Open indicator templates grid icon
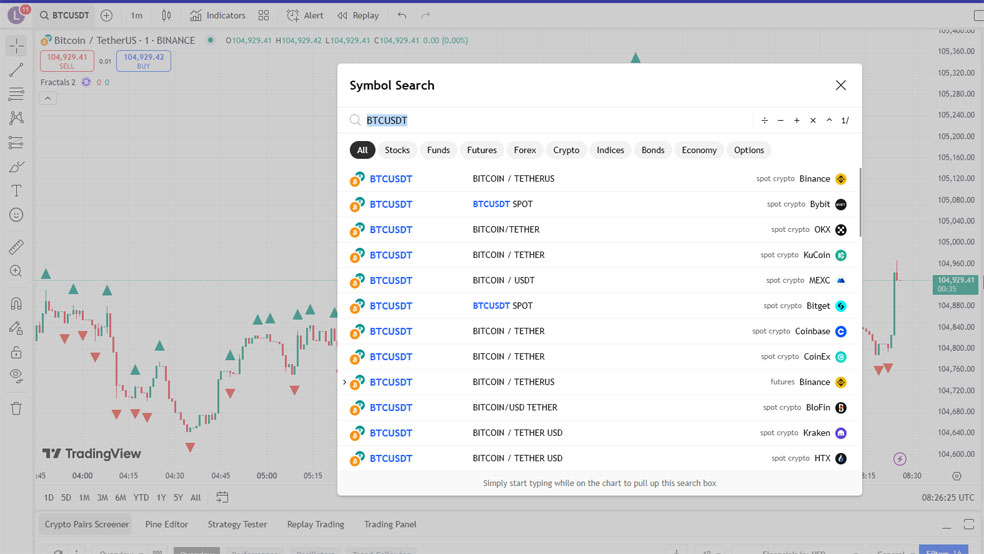Viewport: 984px width, 554px height. click(x=264, y=15)
